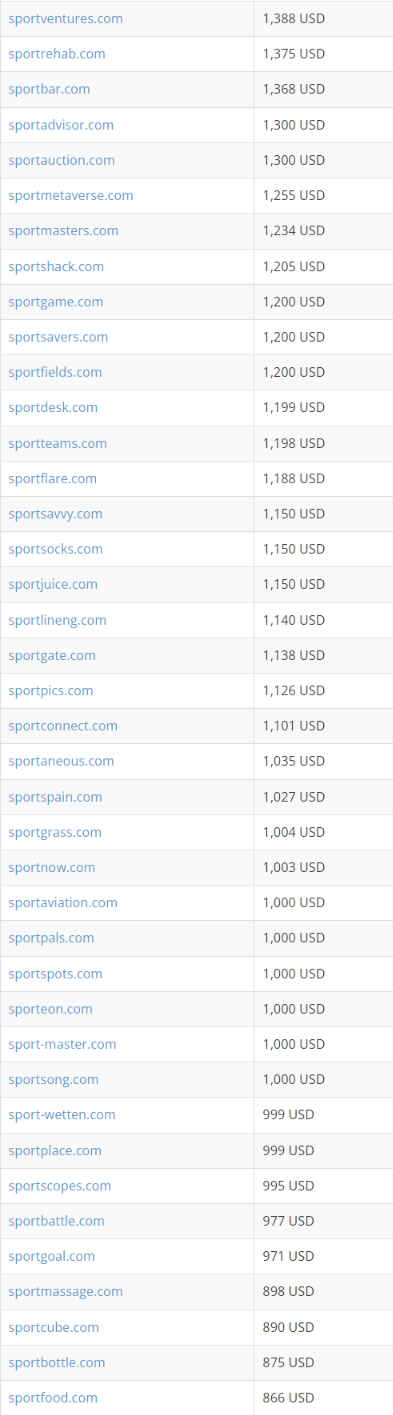
Task: Open the sportventures.com domain link
Action: tap(66, 18)
